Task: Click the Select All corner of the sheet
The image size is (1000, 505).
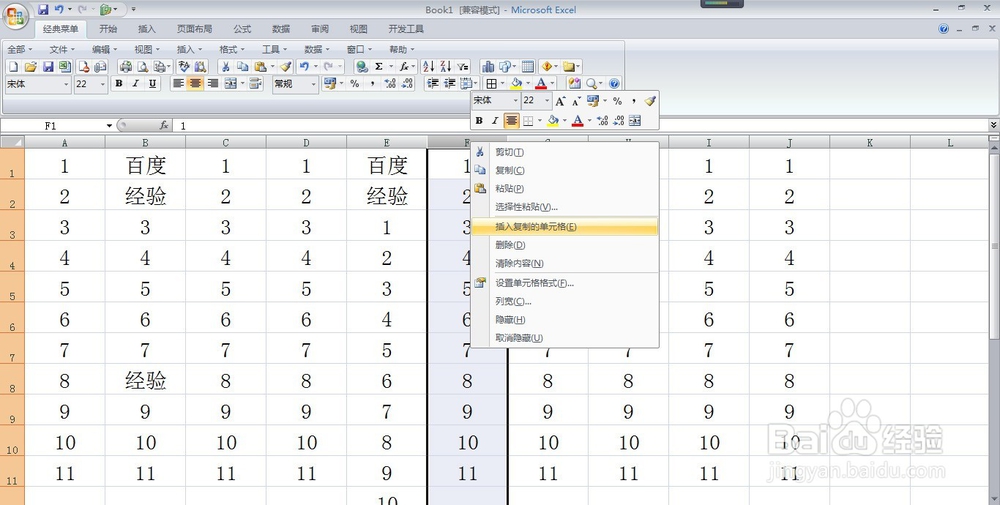Action: pyautogui.click(x=12, y=143)
